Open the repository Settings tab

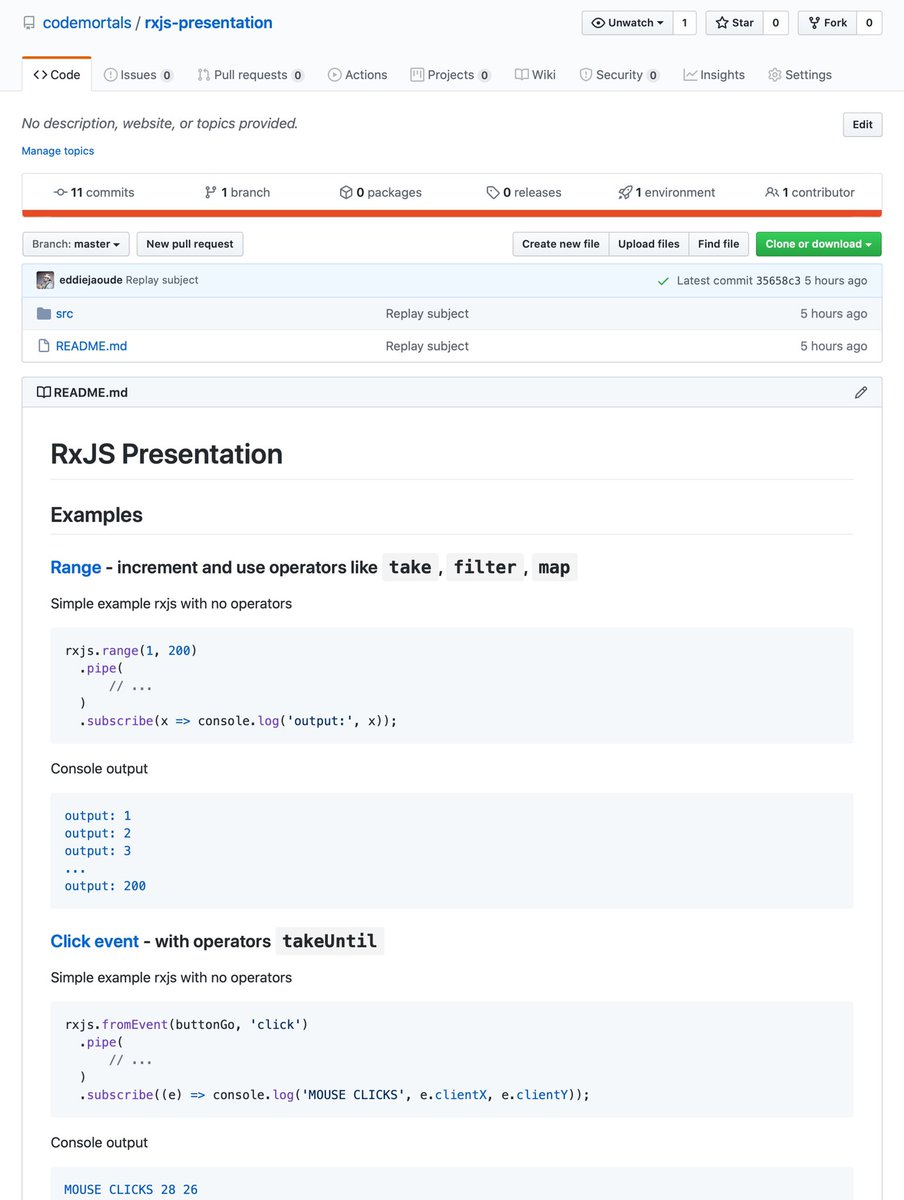pyautogui.click(x=799, y=75)
